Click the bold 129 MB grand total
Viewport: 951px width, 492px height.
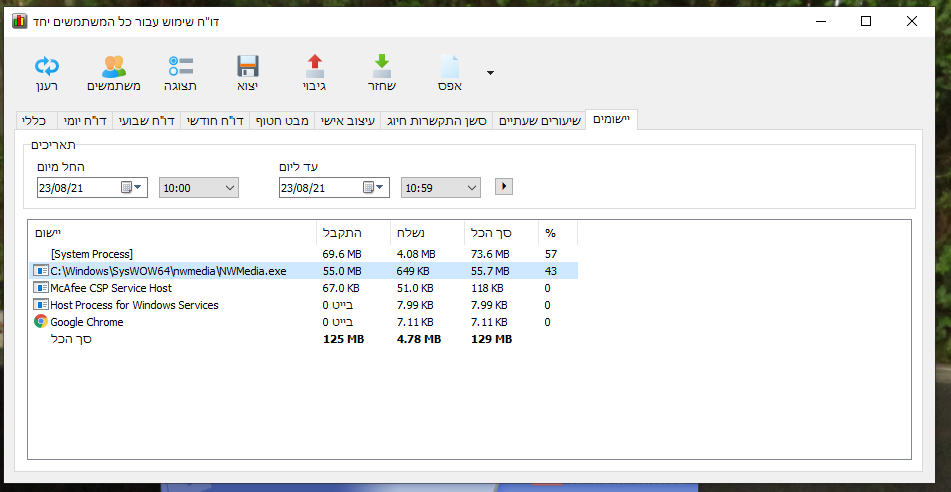(x=492, y=340)
